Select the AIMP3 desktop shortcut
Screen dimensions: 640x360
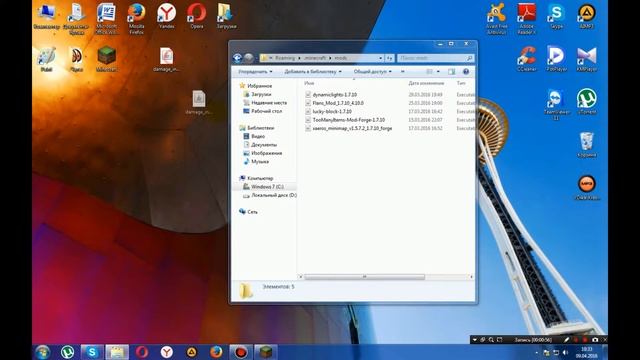587,15
